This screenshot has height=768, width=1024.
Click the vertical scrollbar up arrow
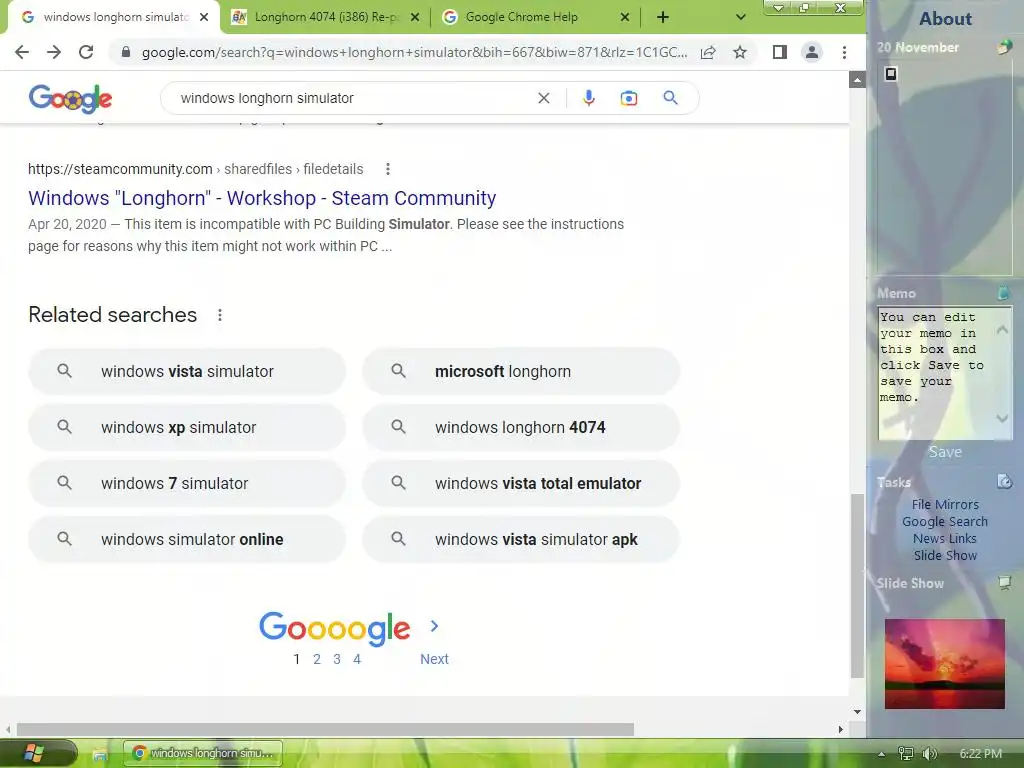(857, 80)
